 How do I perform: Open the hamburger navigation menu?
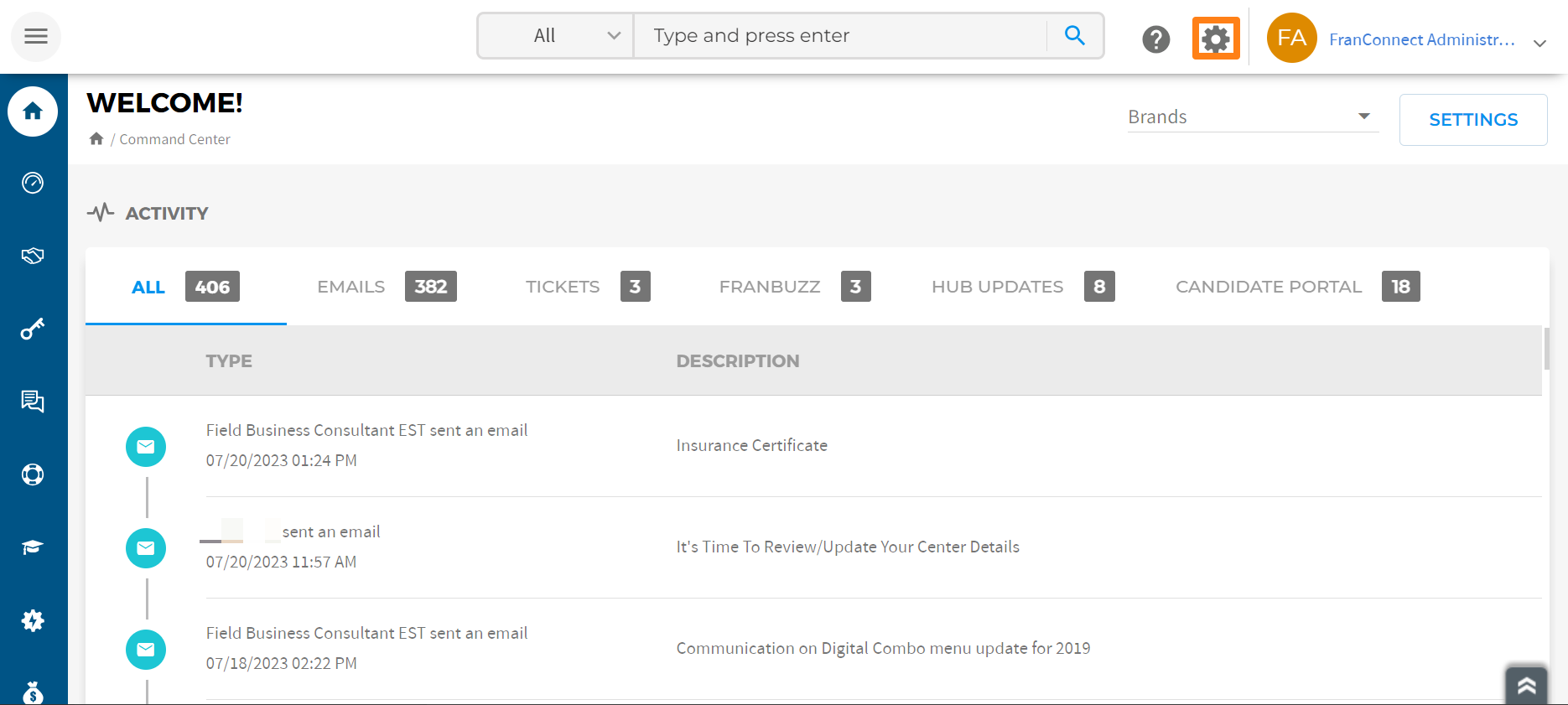[x=35, y=36]
